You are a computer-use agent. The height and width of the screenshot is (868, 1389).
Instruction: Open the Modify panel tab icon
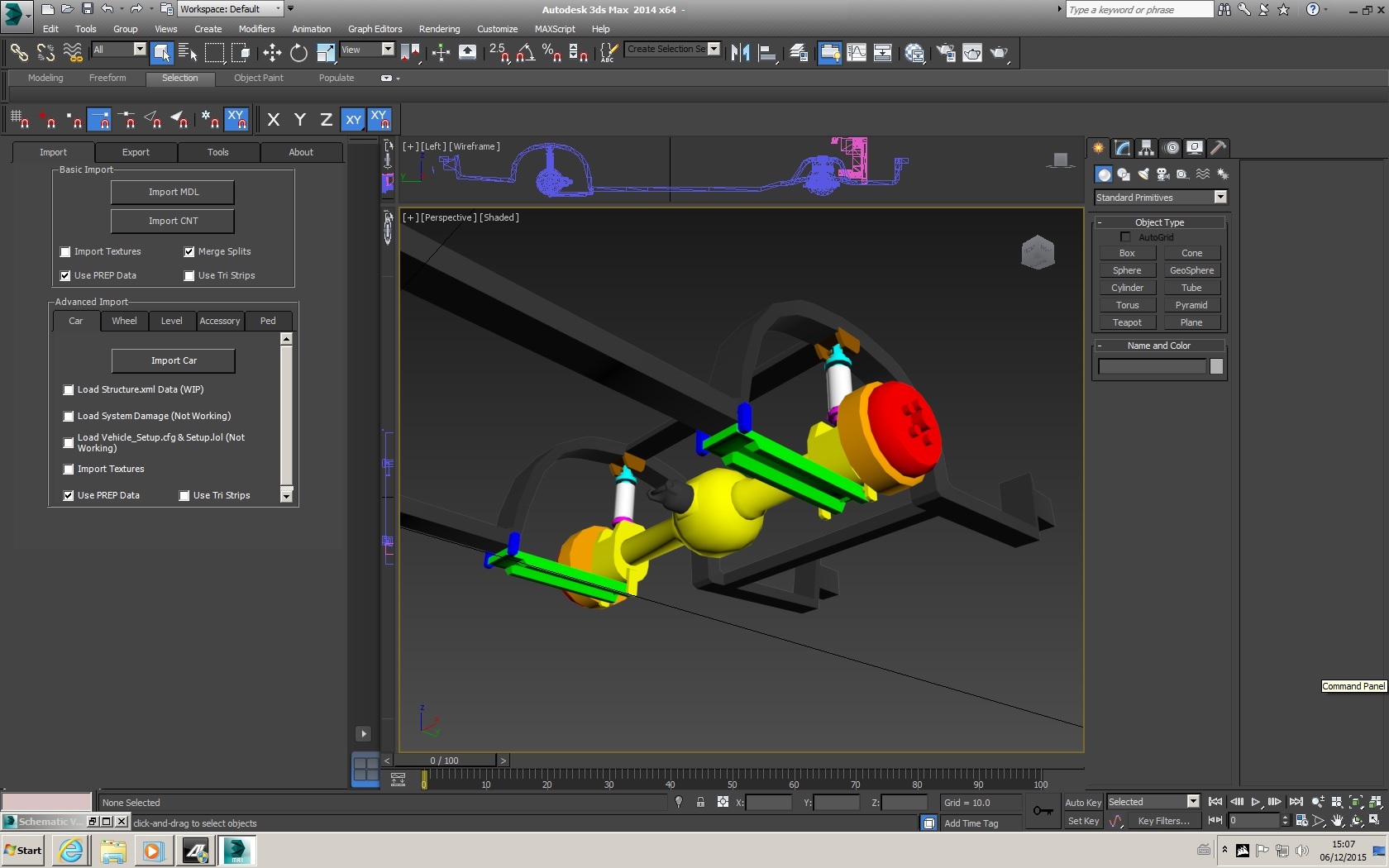coord(1122,148)
